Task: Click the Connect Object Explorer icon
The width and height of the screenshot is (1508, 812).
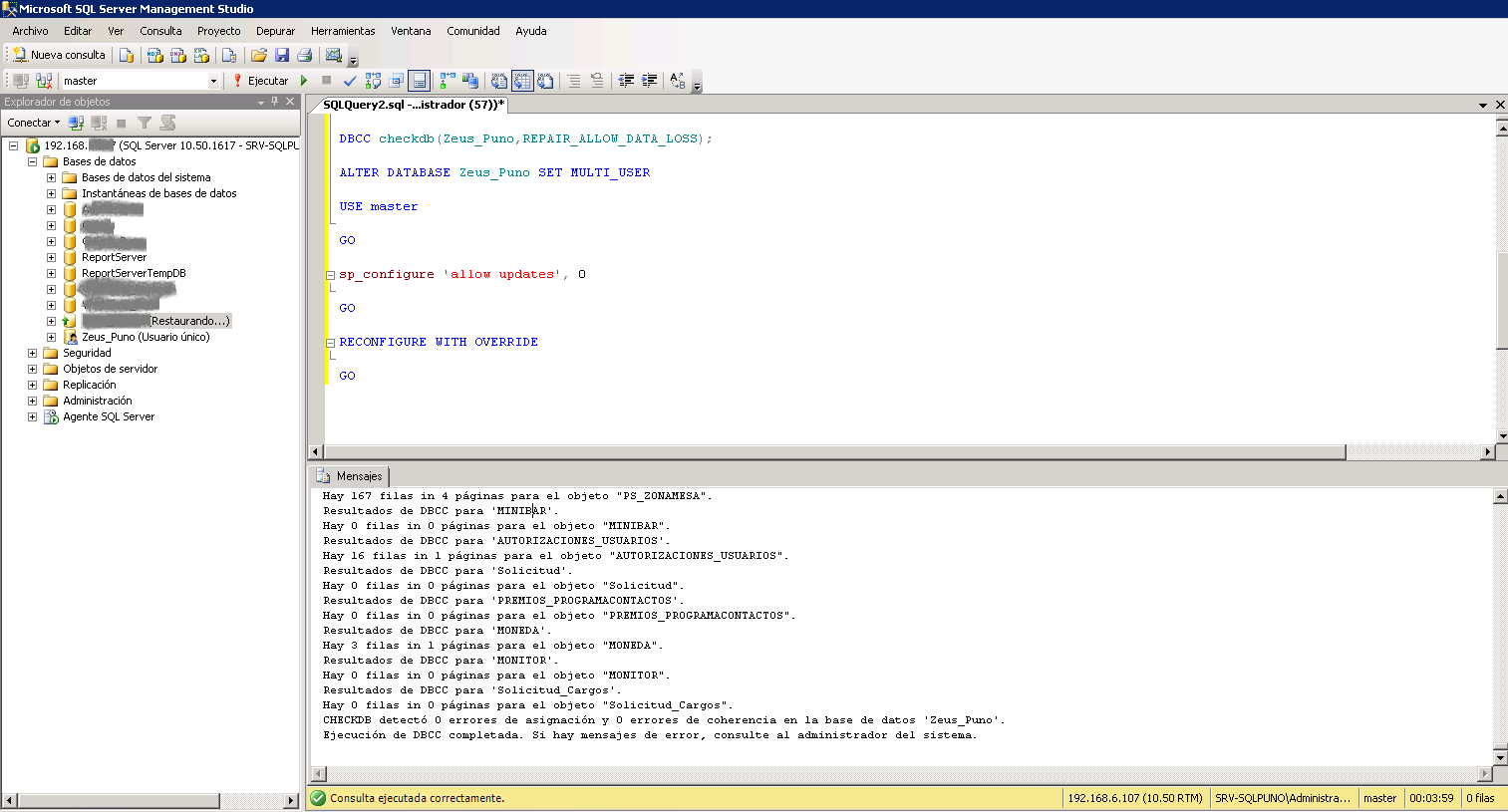Action: pyautogui.click(x=76, y=123)
